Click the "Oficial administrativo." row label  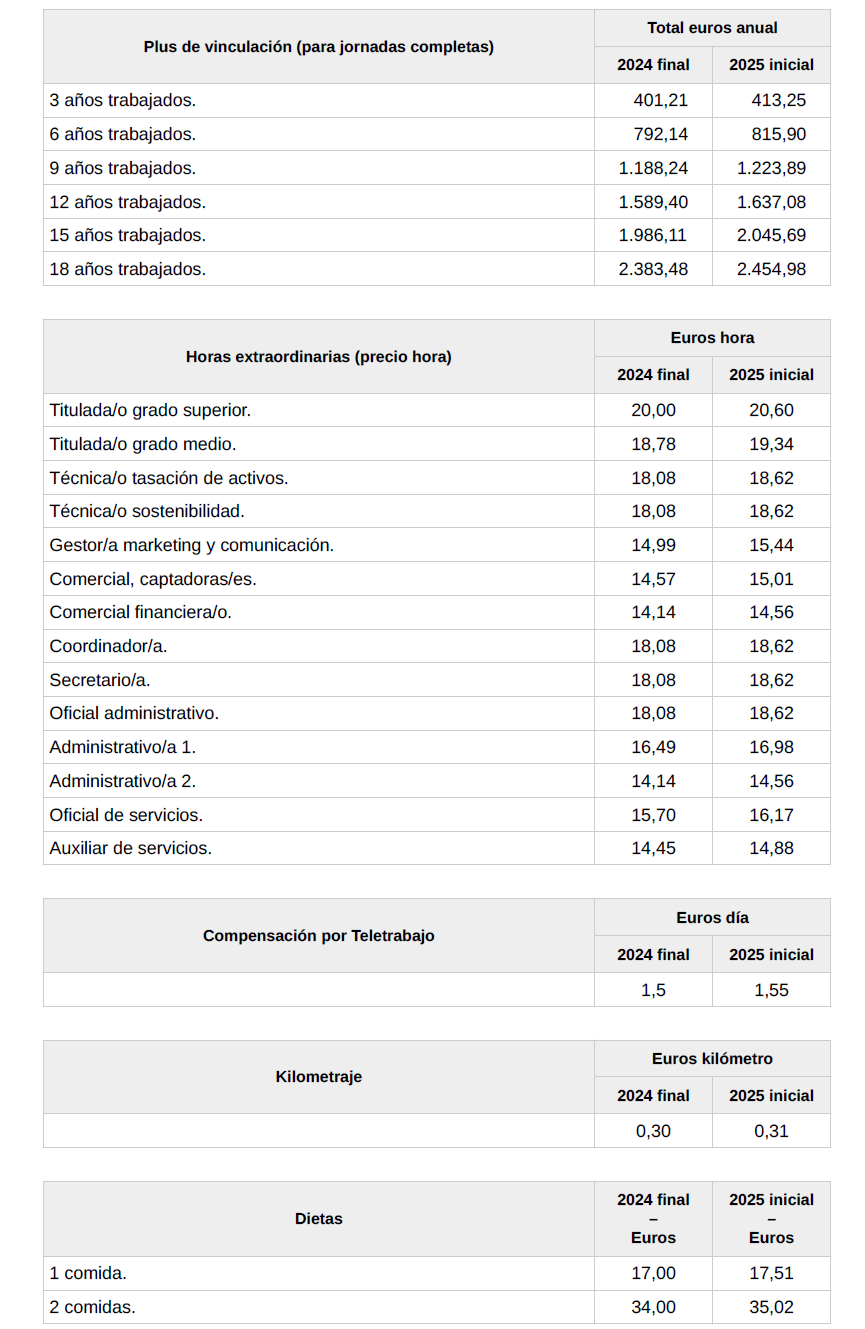tap(134, 713)
